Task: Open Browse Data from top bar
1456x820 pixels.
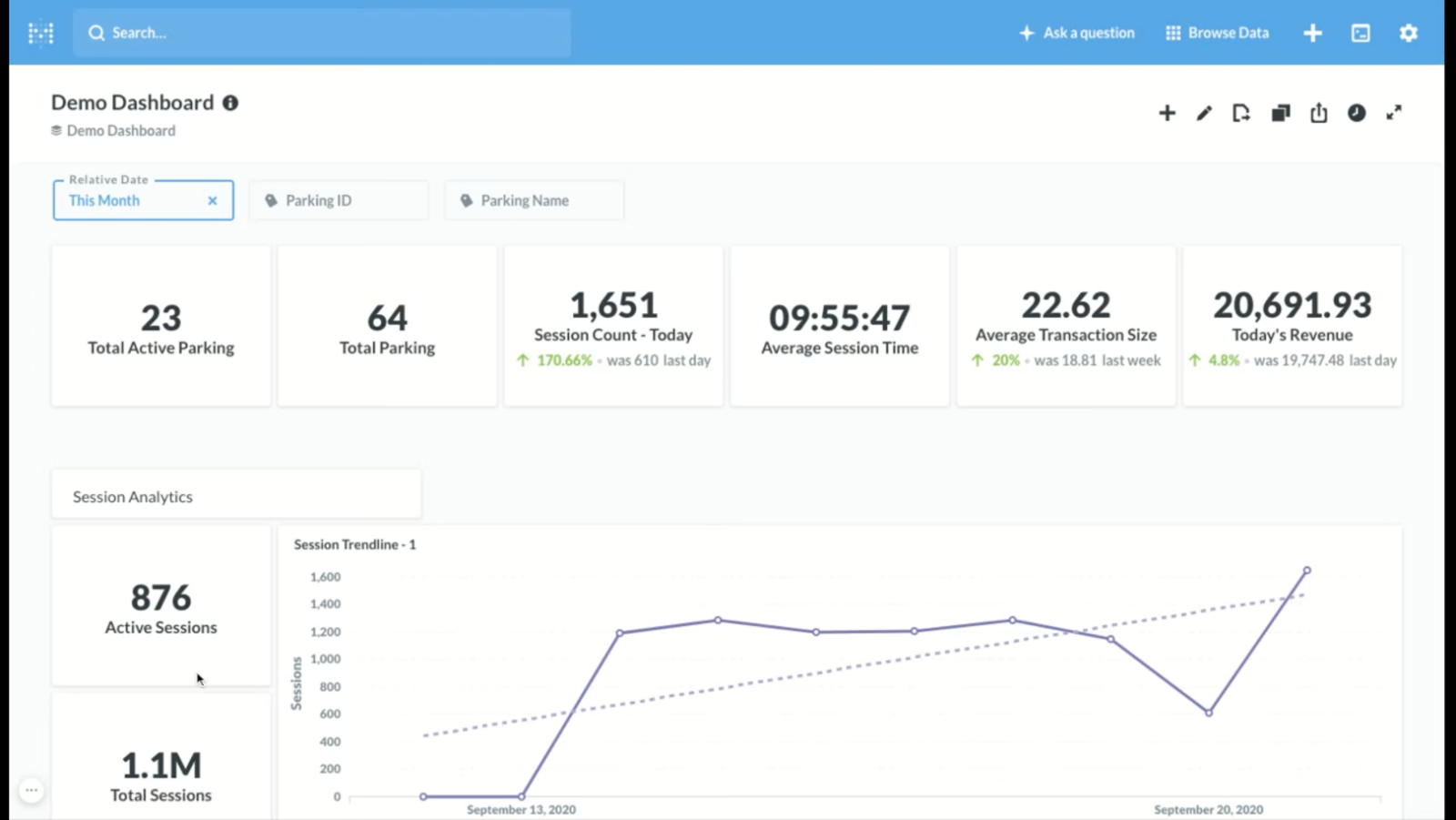Action: (x=1217, y=34)
